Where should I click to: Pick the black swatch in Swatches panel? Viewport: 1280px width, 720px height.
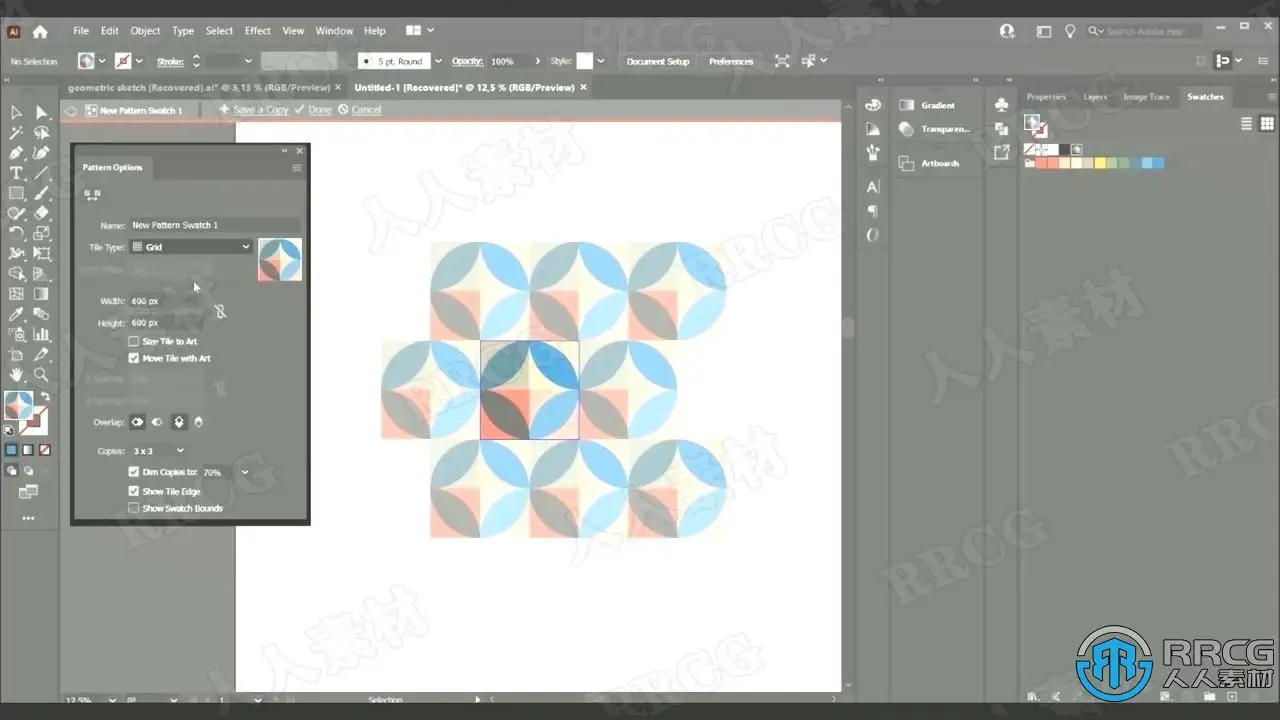pyautogui.click(x=1064, y=150)
